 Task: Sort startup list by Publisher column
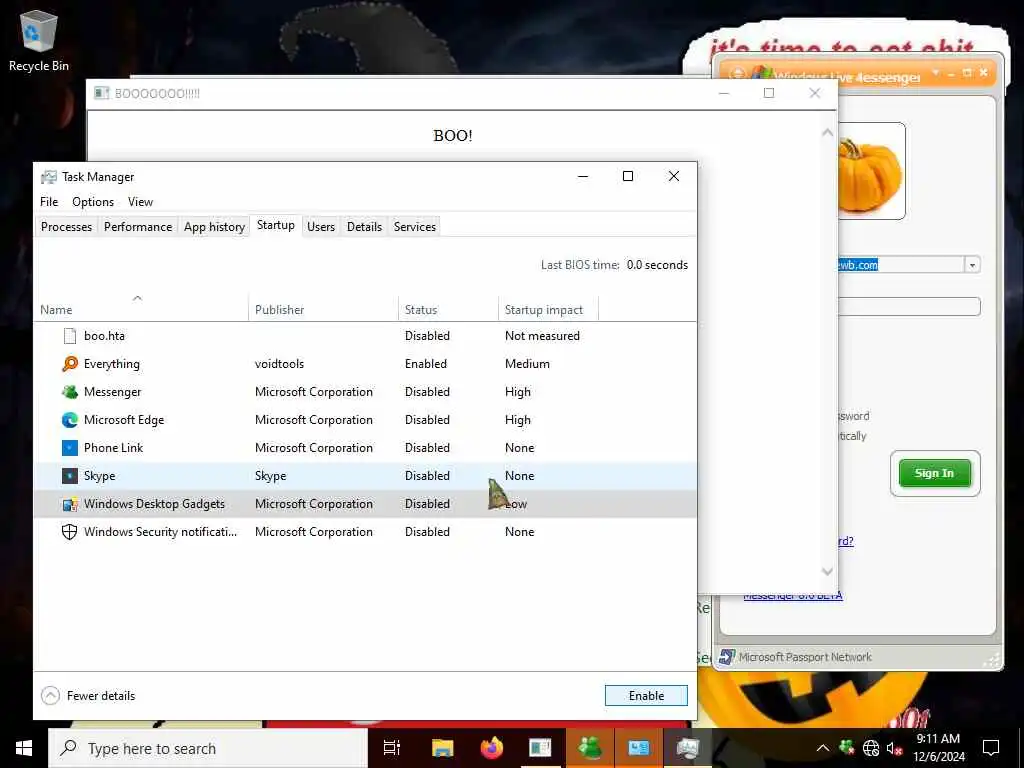323,310
